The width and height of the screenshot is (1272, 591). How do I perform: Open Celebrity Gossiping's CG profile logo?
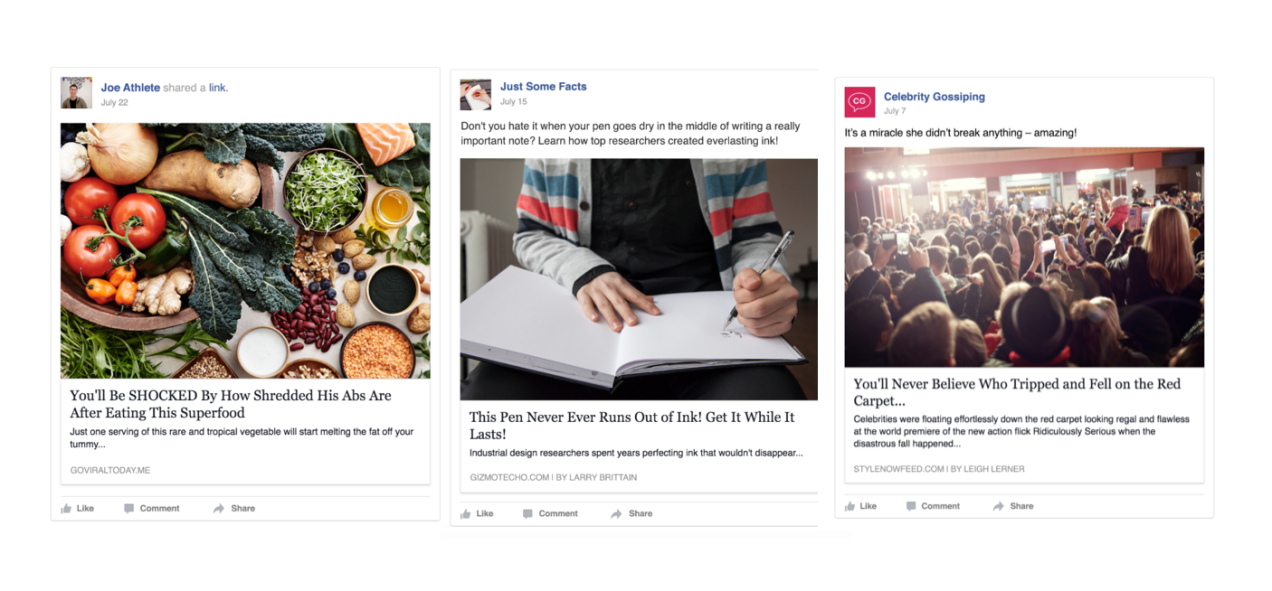point(860,102)
